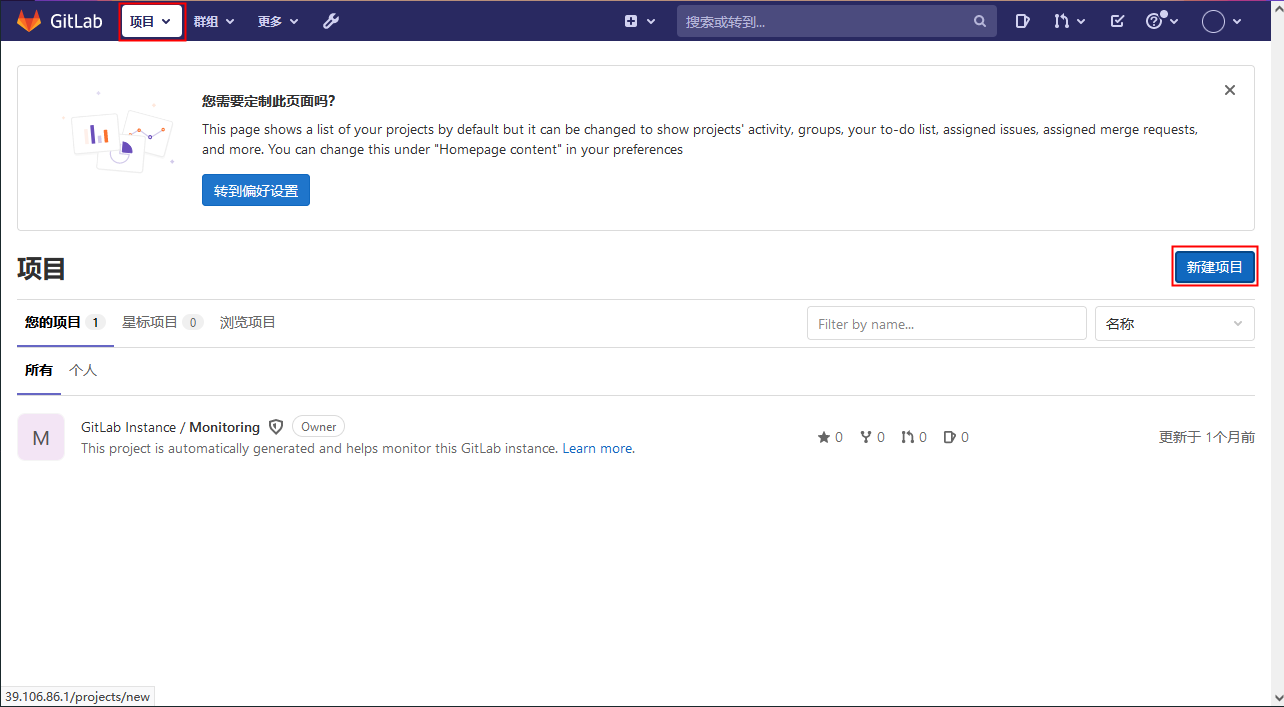Expand the 项目 dropdown menu
The width and height of the screenshot is (1284, 707).
(151, 21)
